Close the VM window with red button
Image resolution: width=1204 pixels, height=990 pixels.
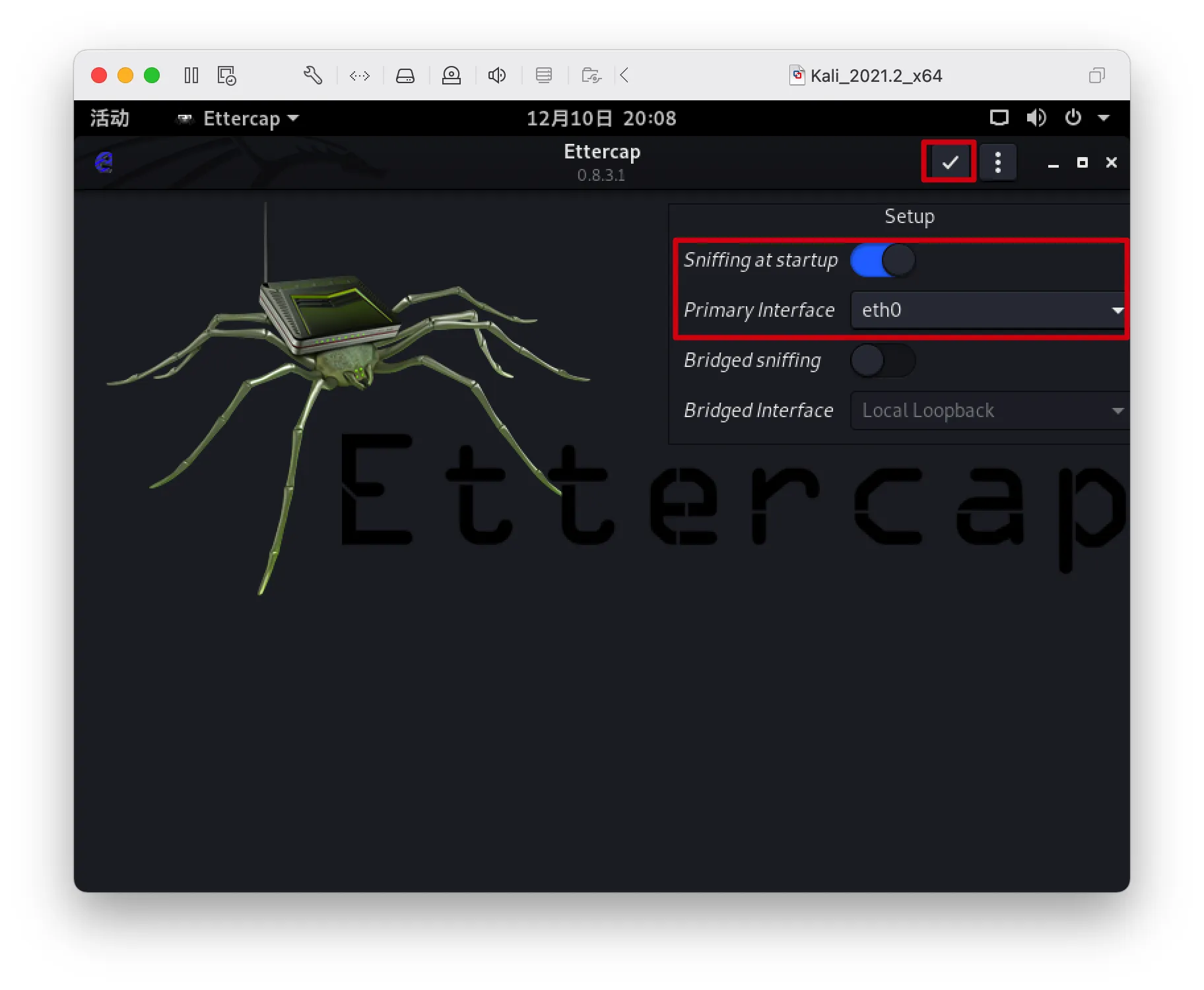(x=99, y=75)
